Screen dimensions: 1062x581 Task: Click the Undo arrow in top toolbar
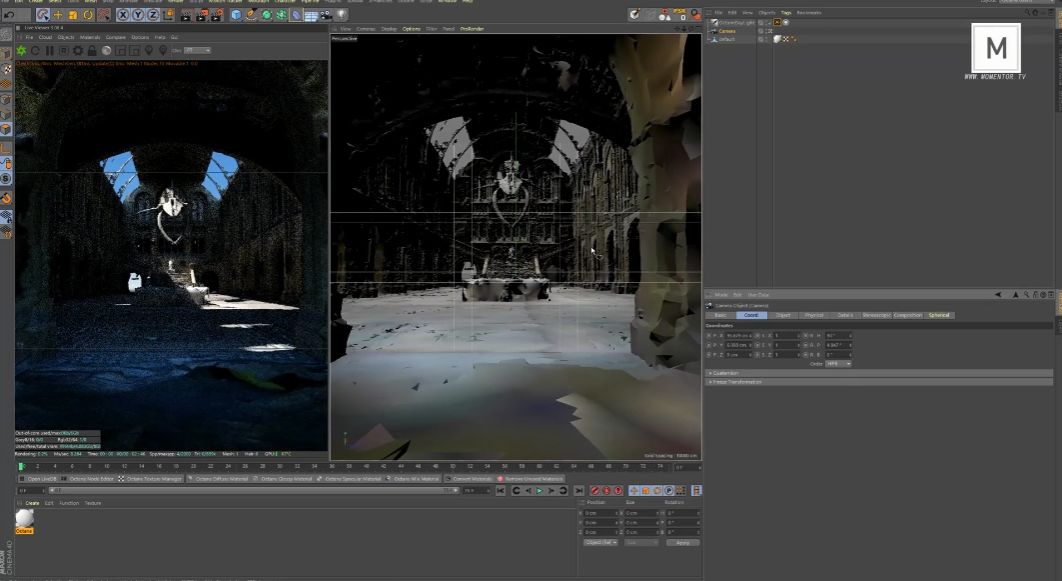tap(9, 15)
